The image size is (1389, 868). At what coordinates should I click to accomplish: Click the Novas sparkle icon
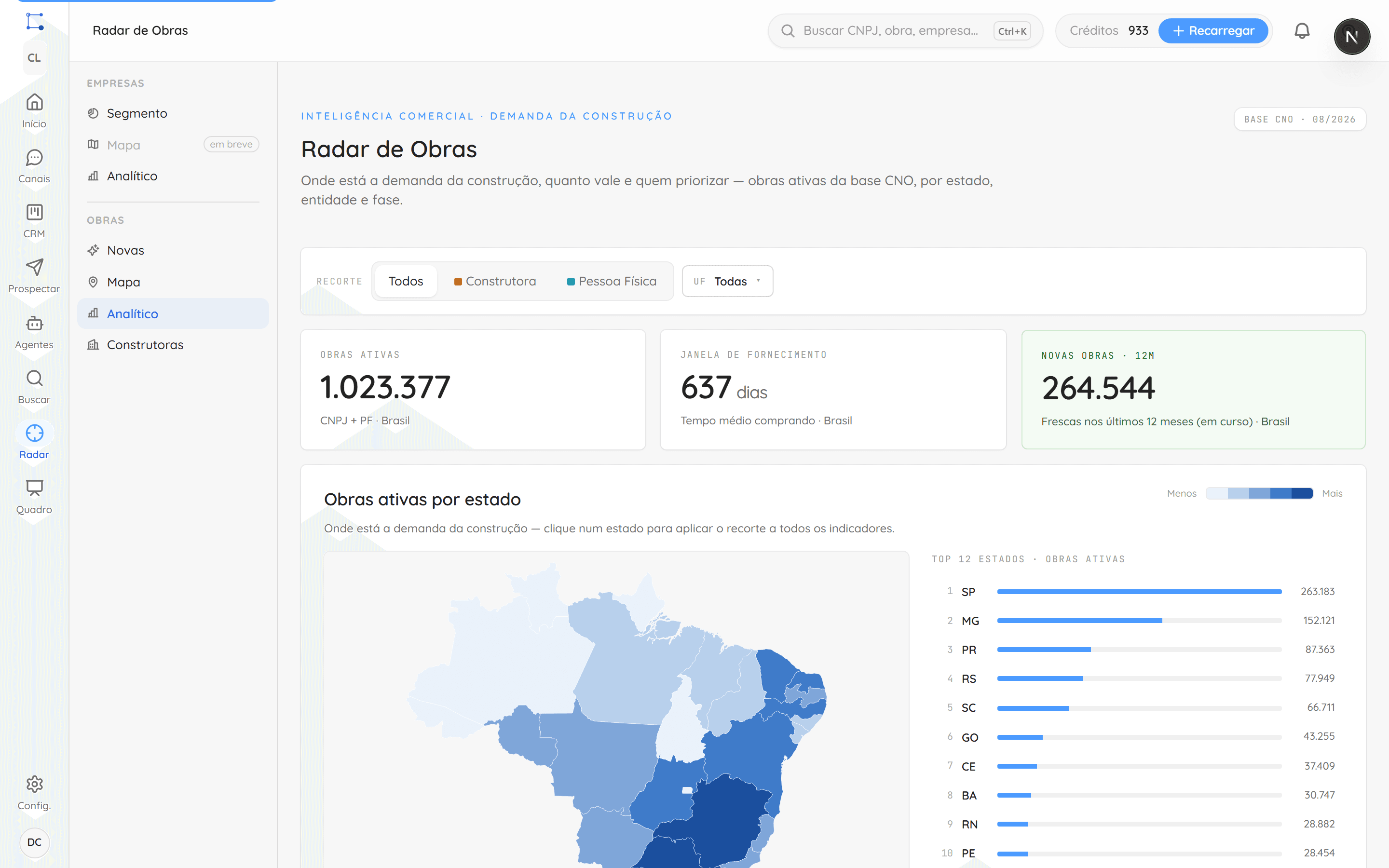(93, 250)
